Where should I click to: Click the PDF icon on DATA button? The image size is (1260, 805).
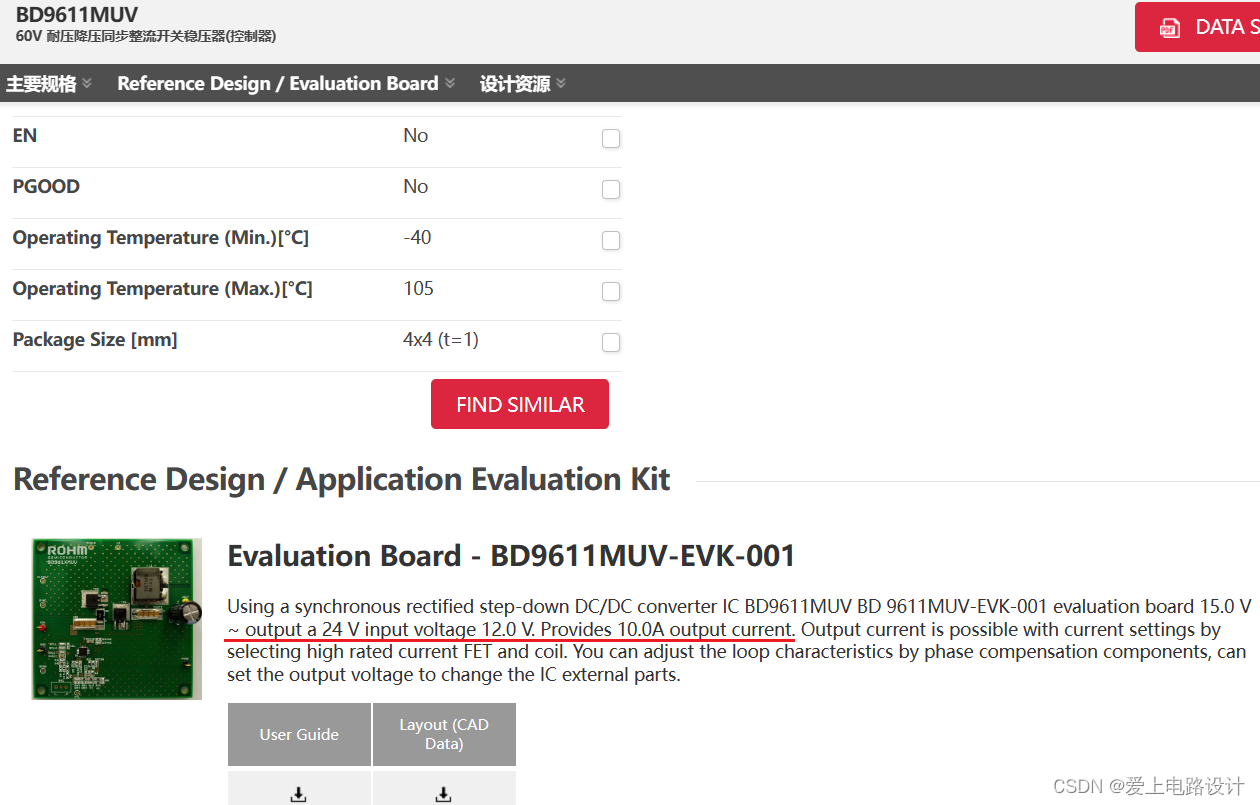[x=1169, y=28]
